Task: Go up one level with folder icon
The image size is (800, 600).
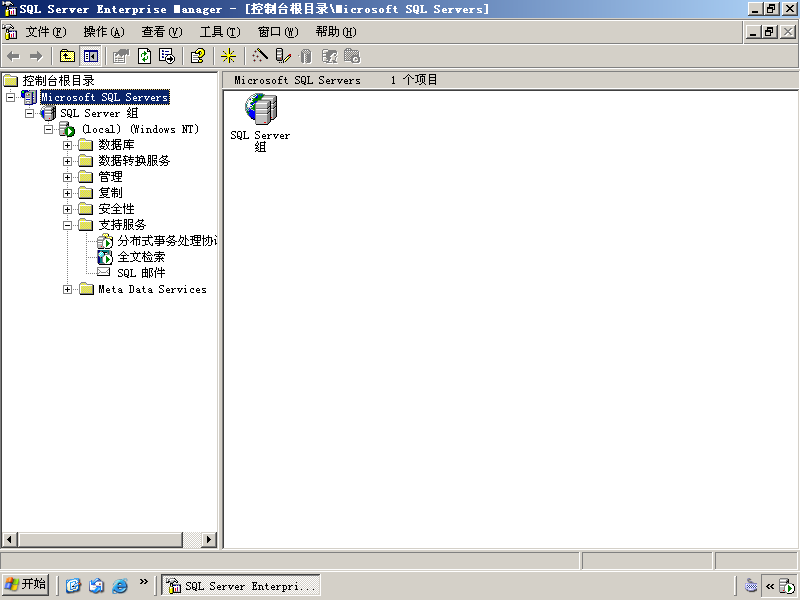Action: tap(67, 56)
